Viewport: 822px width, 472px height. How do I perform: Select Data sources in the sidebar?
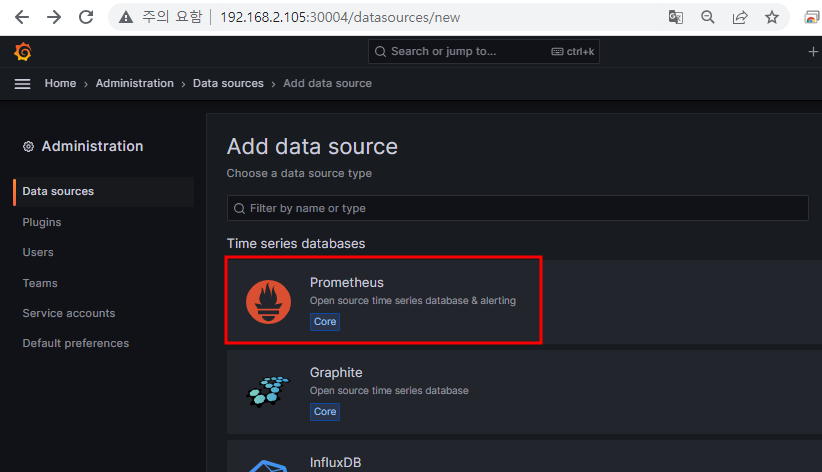click(x=103, y=191)
